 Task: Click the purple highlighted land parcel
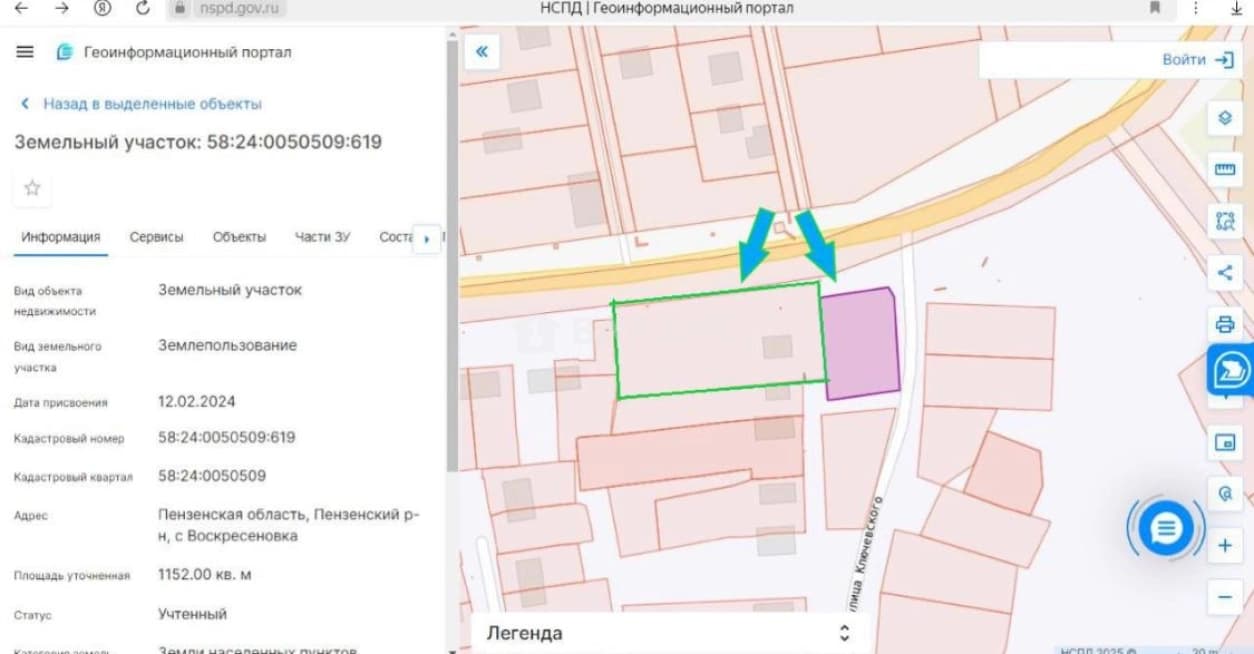pyautogui.click(x=861, y=343)
